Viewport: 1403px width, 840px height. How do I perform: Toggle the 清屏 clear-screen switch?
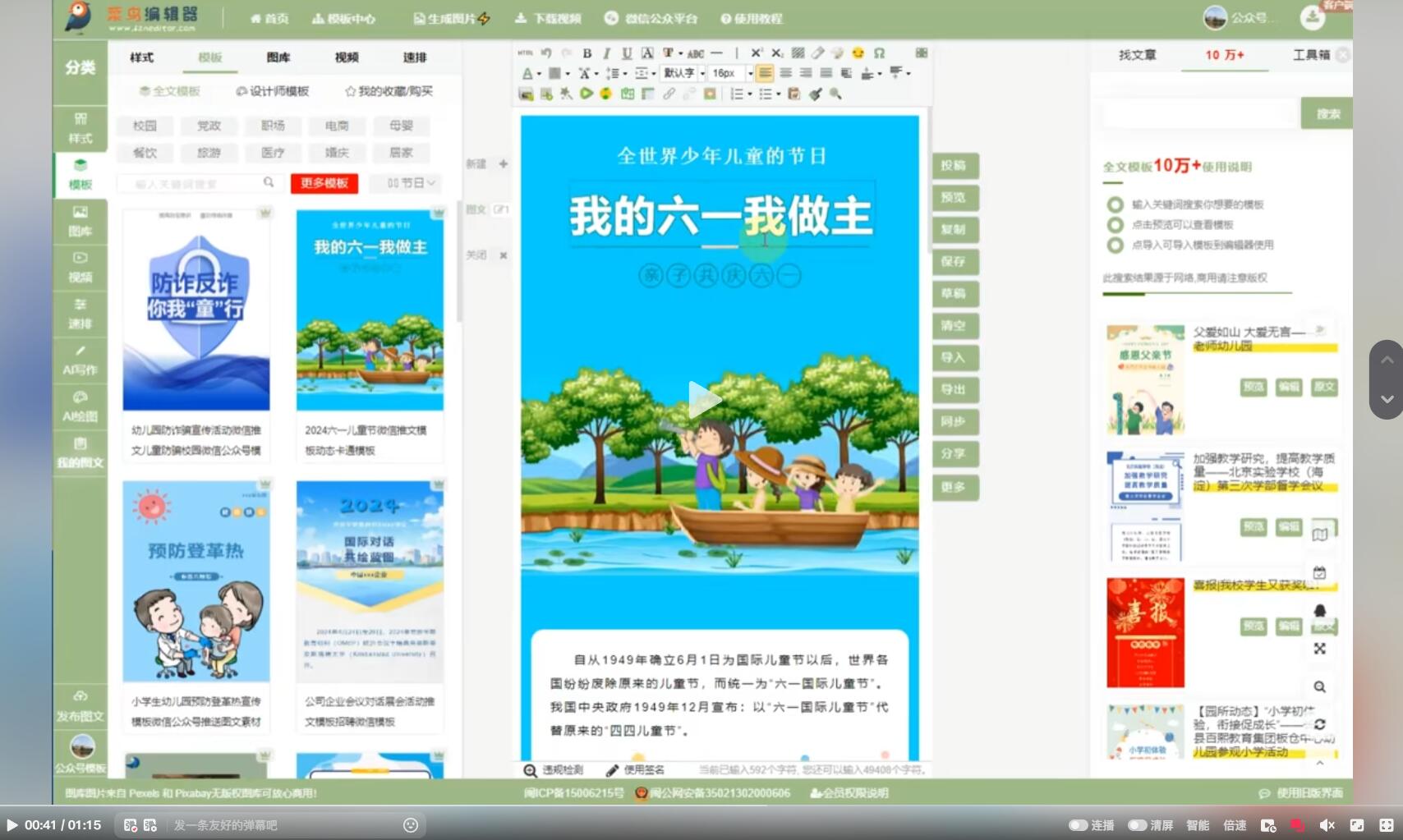1138,825
